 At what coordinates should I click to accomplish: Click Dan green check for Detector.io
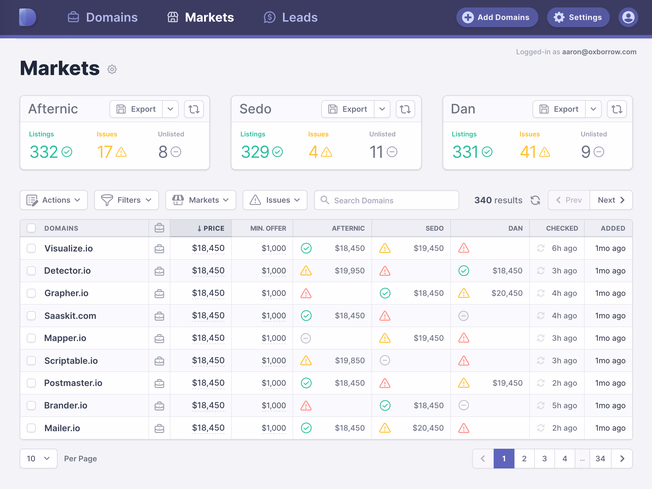click(x=464, y=271)
